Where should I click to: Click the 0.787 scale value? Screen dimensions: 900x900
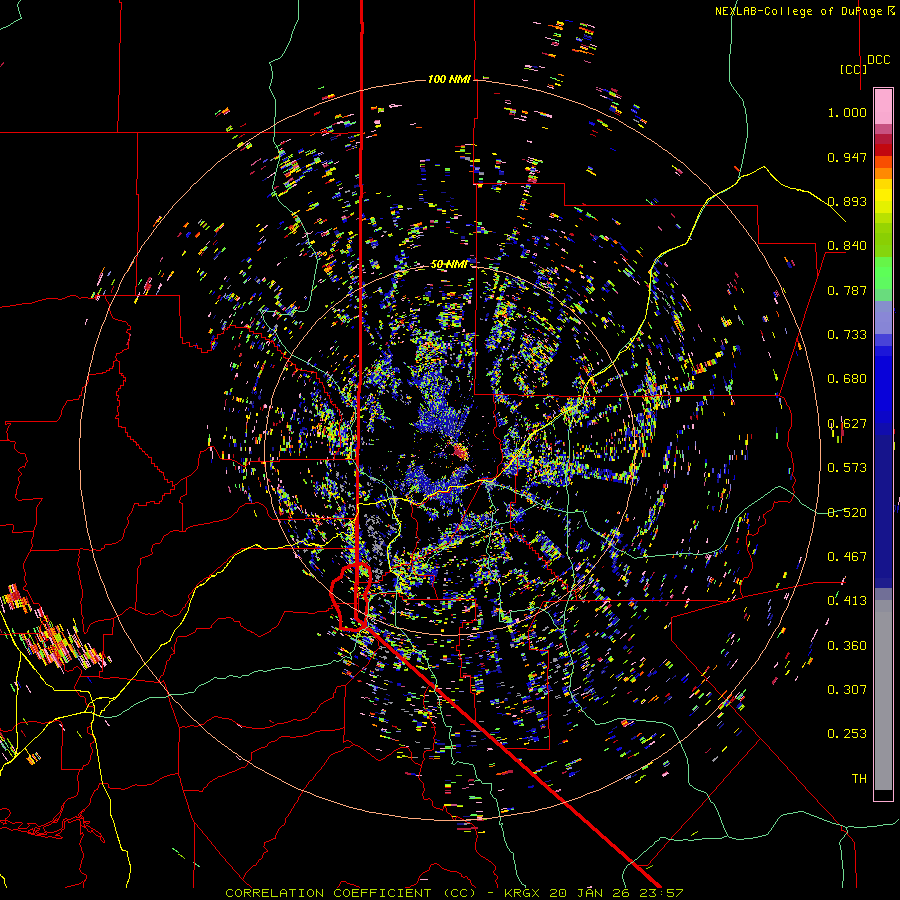click(x=847, y=290)
